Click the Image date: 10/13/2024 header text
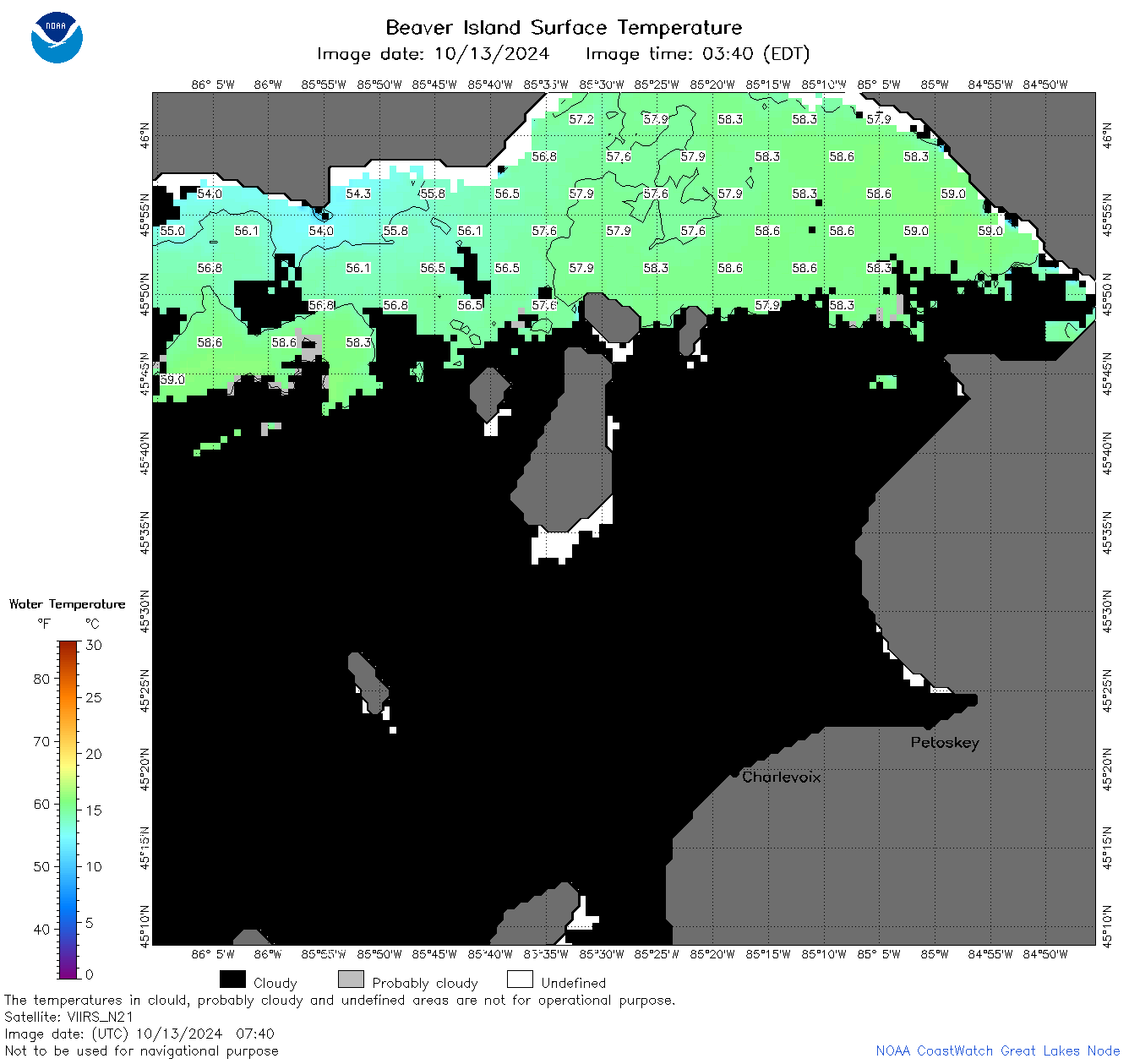 click(433, 54)
